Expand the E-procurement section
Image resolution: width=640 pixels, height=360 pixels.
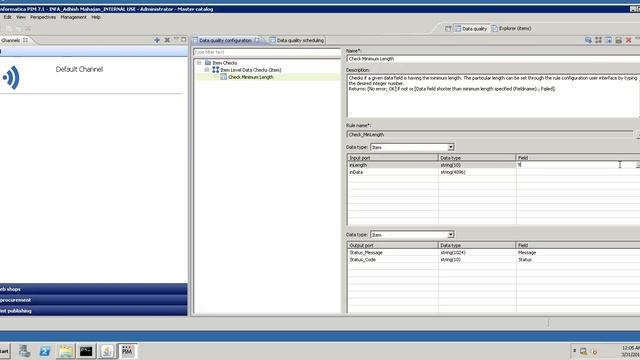[x=93, y=300]
